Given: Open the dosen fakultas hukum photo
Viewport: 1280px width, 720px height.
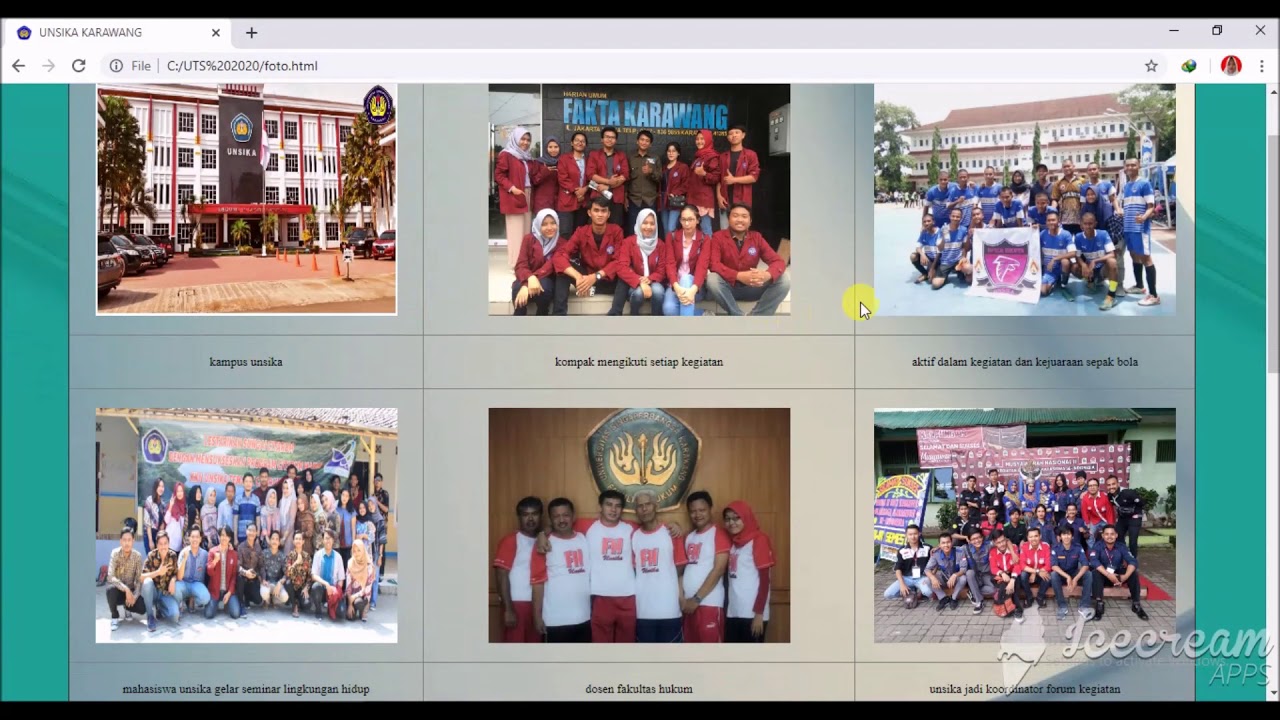Looking at the screenshot, I should (x=639, y=525).
